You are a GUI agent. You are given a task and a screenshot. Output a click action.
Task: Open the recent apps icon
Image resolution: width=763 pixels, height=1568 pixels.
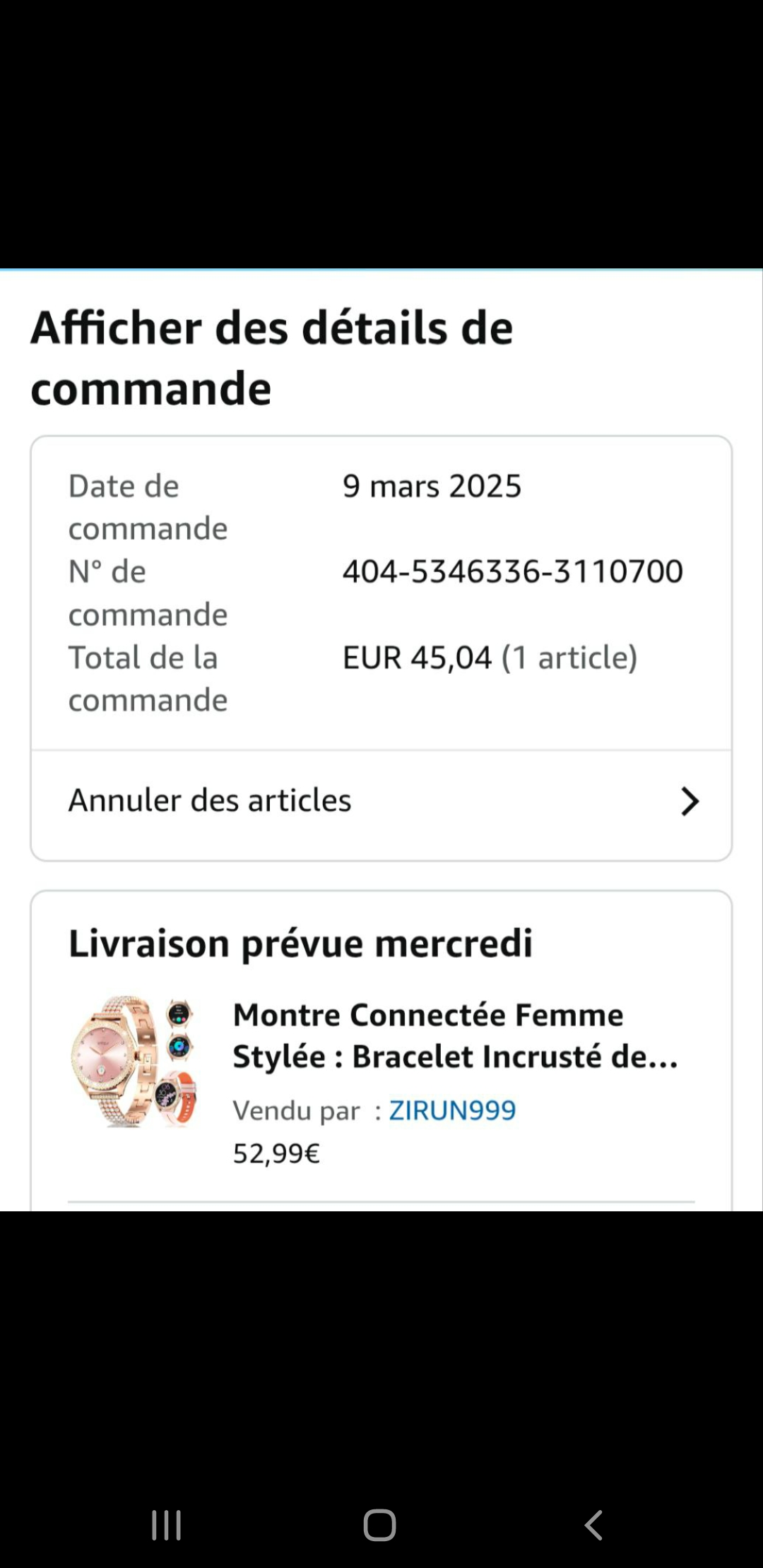[x=167, y=1525]
